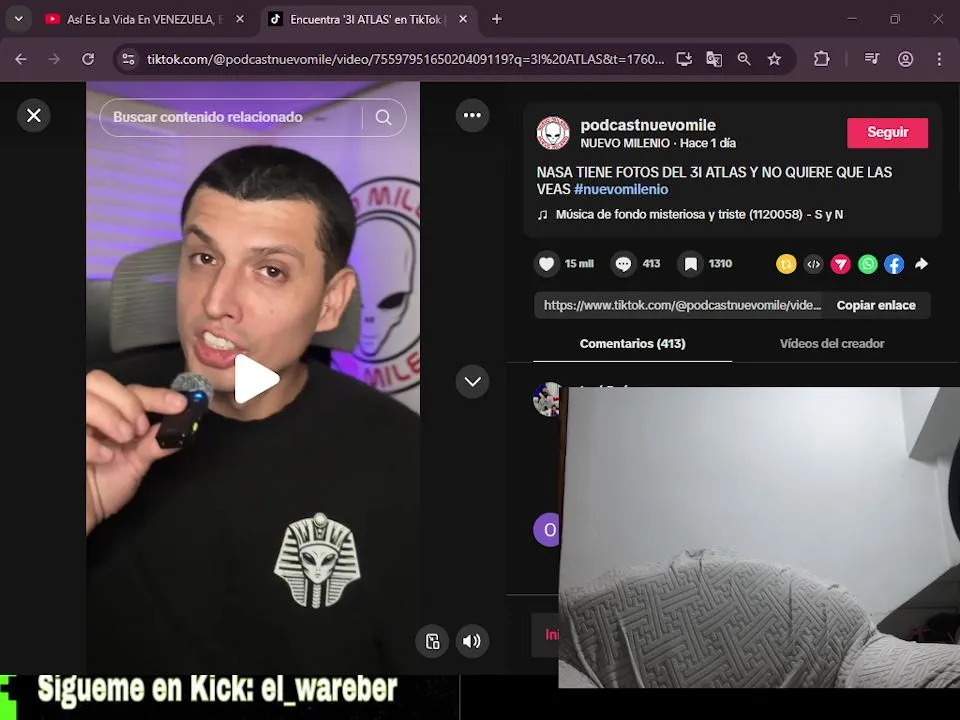Viewport: 960px width, 720px height.
Task: Share video to Facebook
Action: click(x=894, y=264)
